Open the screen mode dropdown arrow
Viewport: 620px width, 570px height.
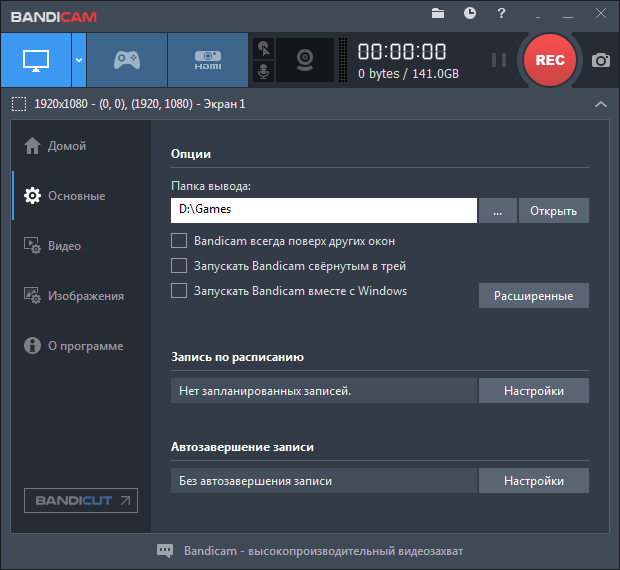coord(78,60)
